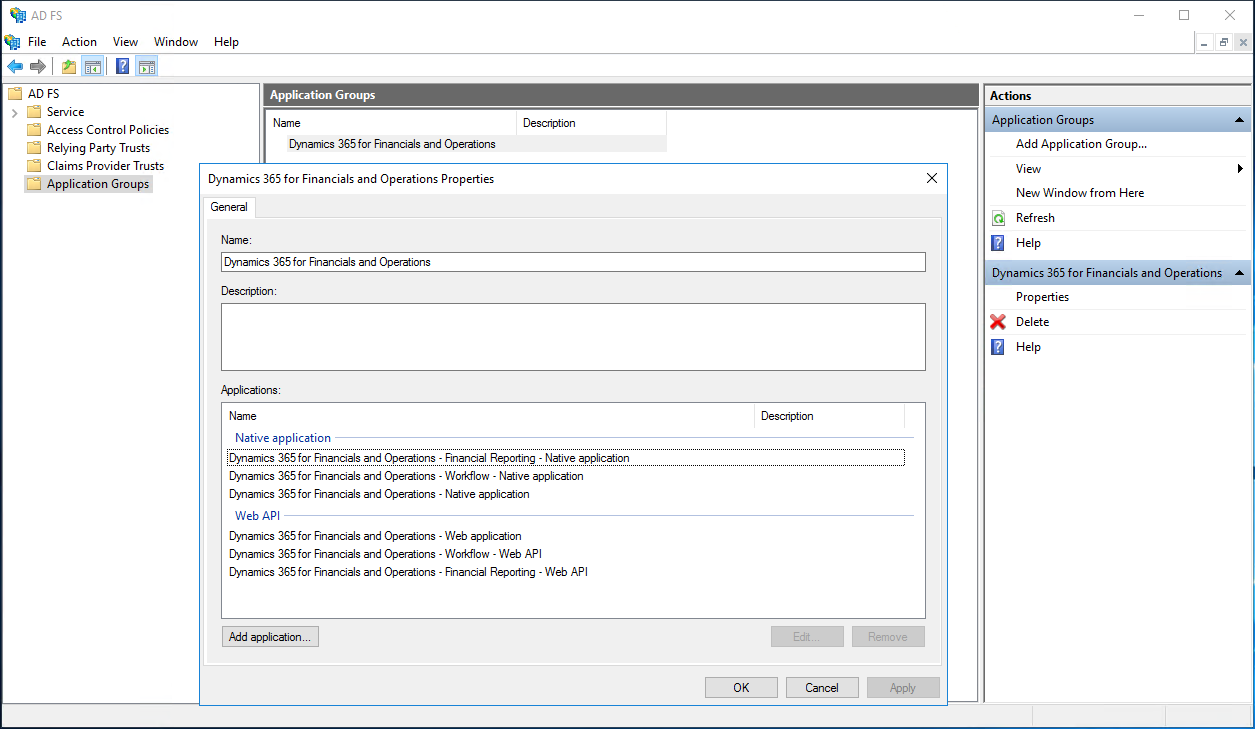Viewport: 1255px width, 729px height.
Task: Collapse the Application Groups actions section
Action: click(1240, 120)
